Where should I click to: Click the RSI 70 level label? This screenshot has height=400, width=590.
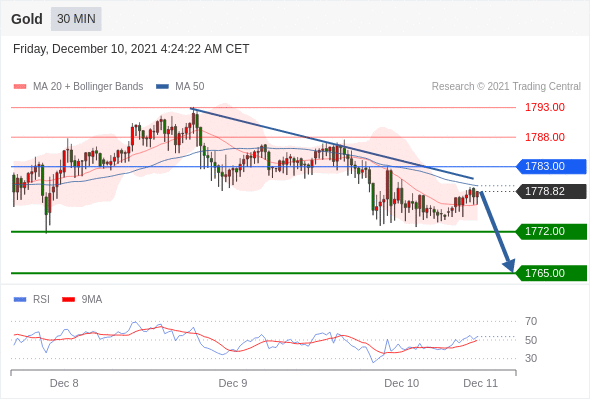[531, 322]
